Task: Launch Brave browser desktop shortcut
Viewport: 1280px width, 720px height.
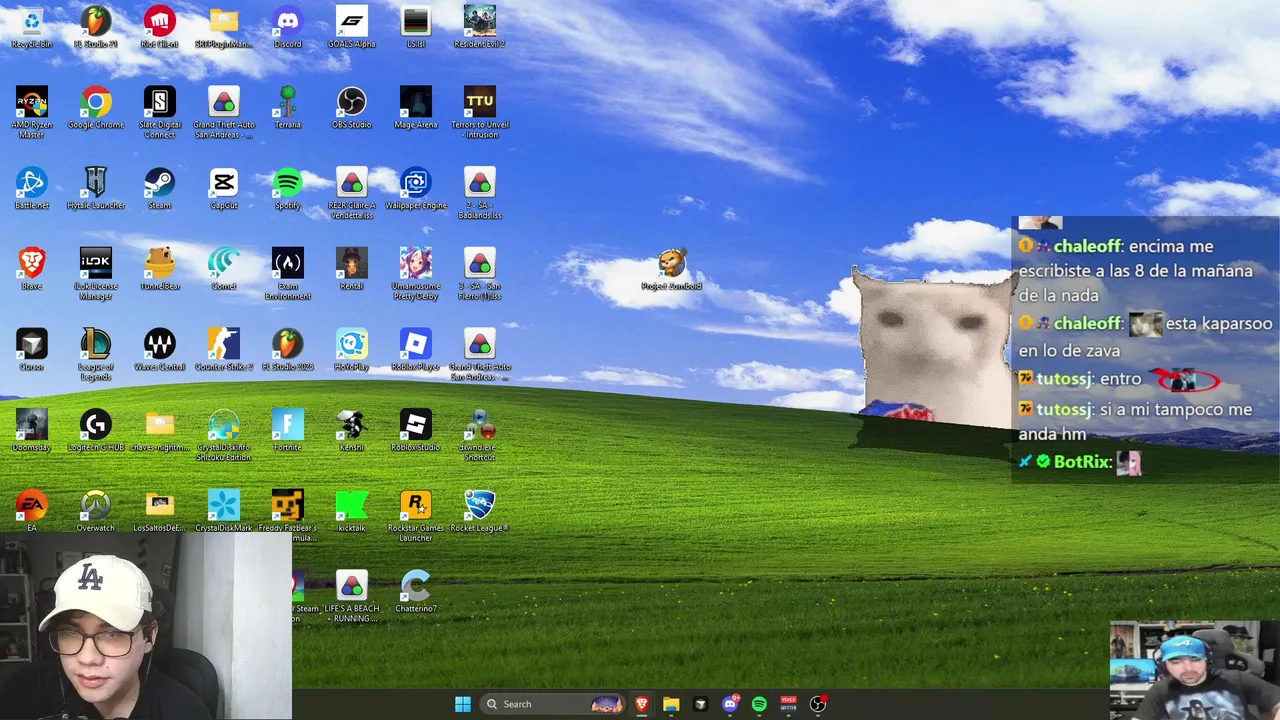Action: (32, 269)
